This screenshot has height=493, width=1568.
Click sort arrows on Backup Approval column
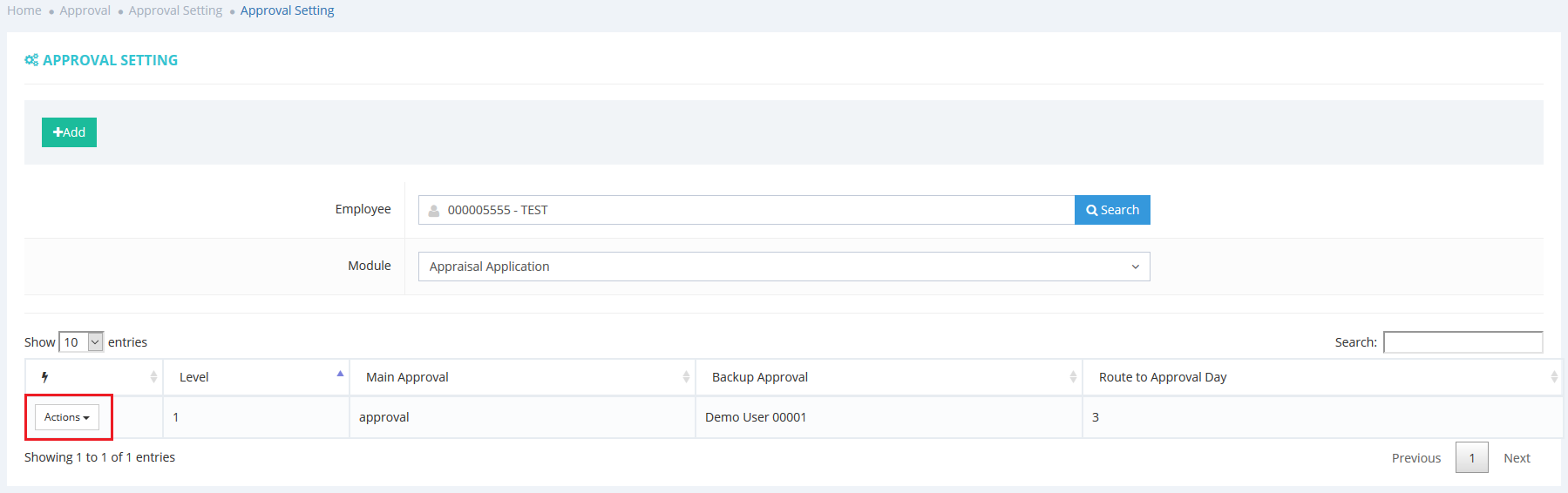(1073, 377)
